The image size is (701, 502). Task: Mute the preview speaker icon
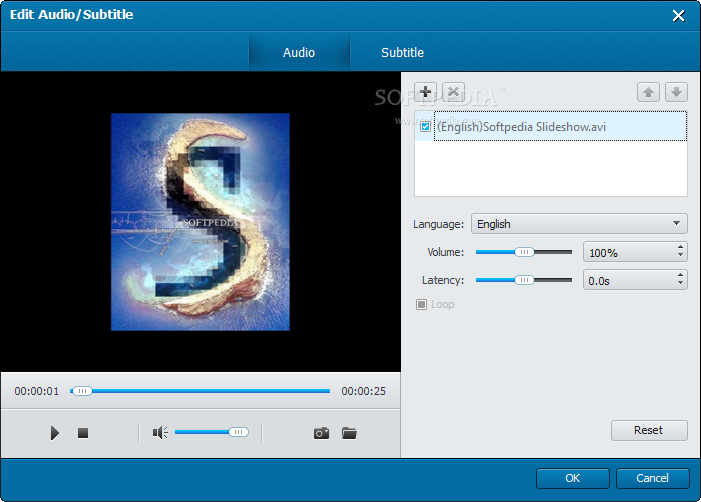click(160, 432)
